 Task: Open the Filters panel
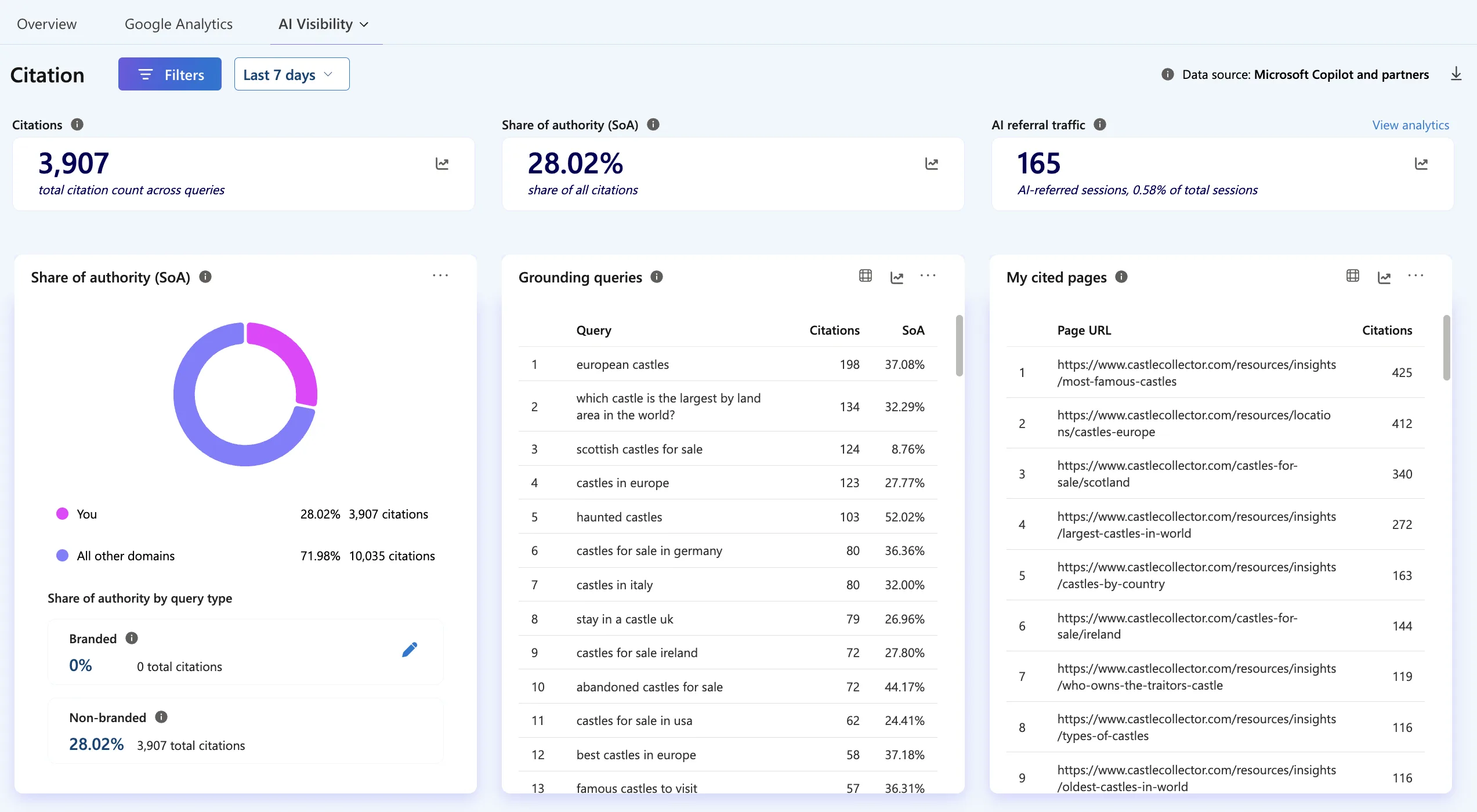[x=169, y=74]
